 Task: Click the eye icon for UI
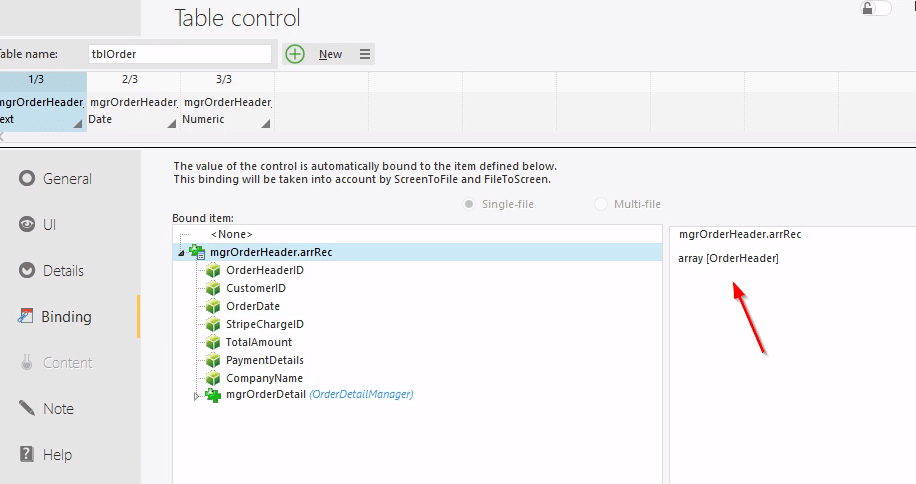pos(27,225)
